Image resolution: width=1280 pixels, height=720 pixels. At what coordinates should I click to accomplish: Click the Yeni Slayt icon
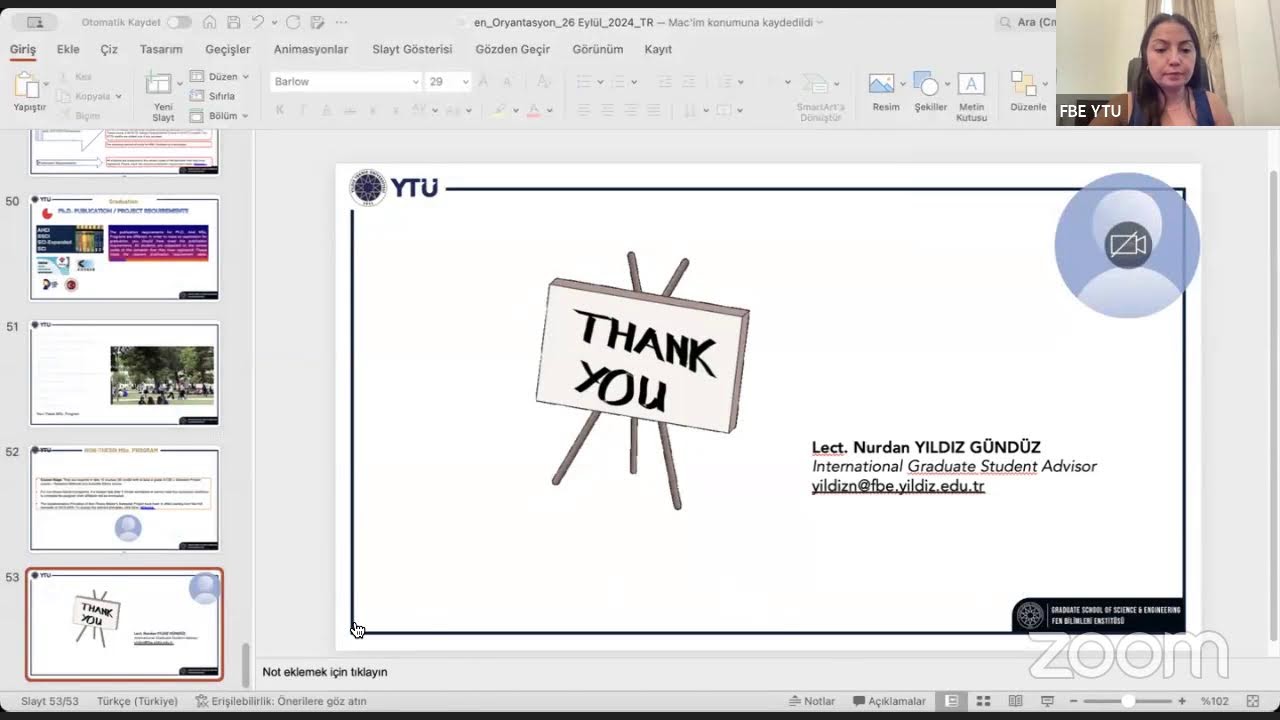click(158, 84)
